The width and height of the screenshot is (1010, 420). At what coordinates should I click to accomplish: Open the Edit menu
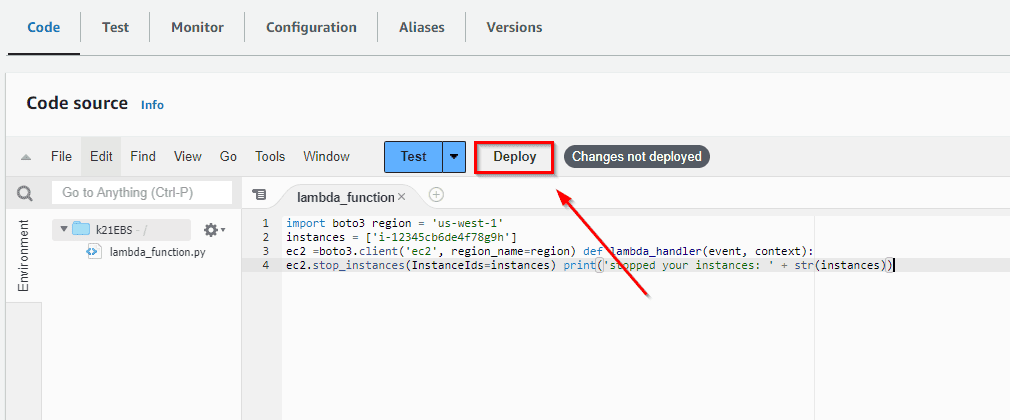click(101, 156)
